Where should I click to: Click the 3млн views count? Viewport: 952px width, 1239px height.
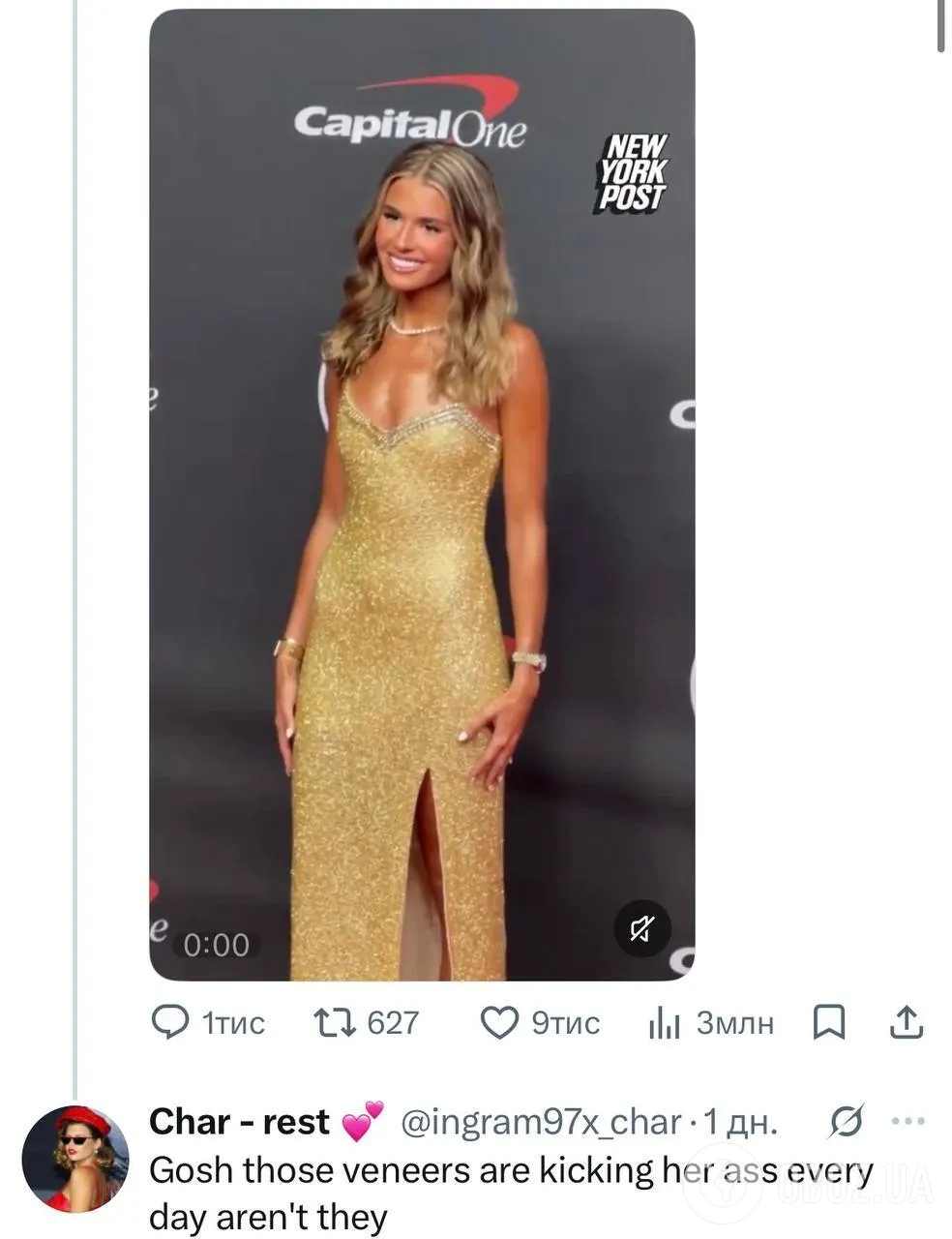[x=735, y=1022]
